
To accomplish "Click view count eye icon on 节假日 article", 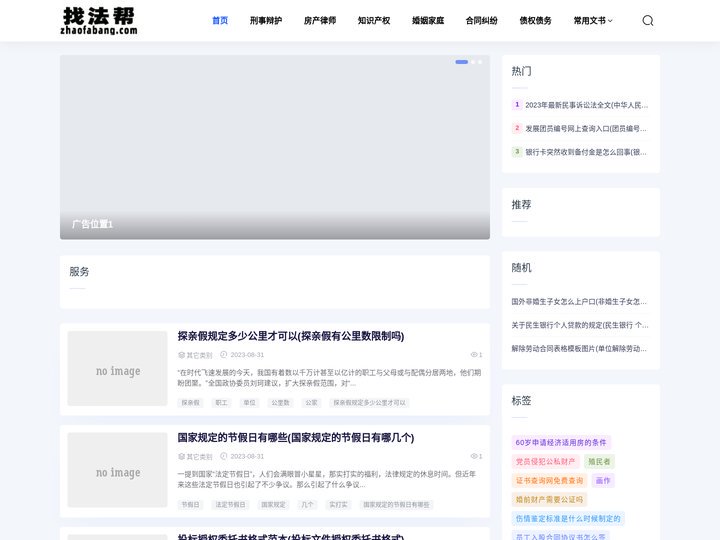I will pyautogui.click(x=474, y=456).
